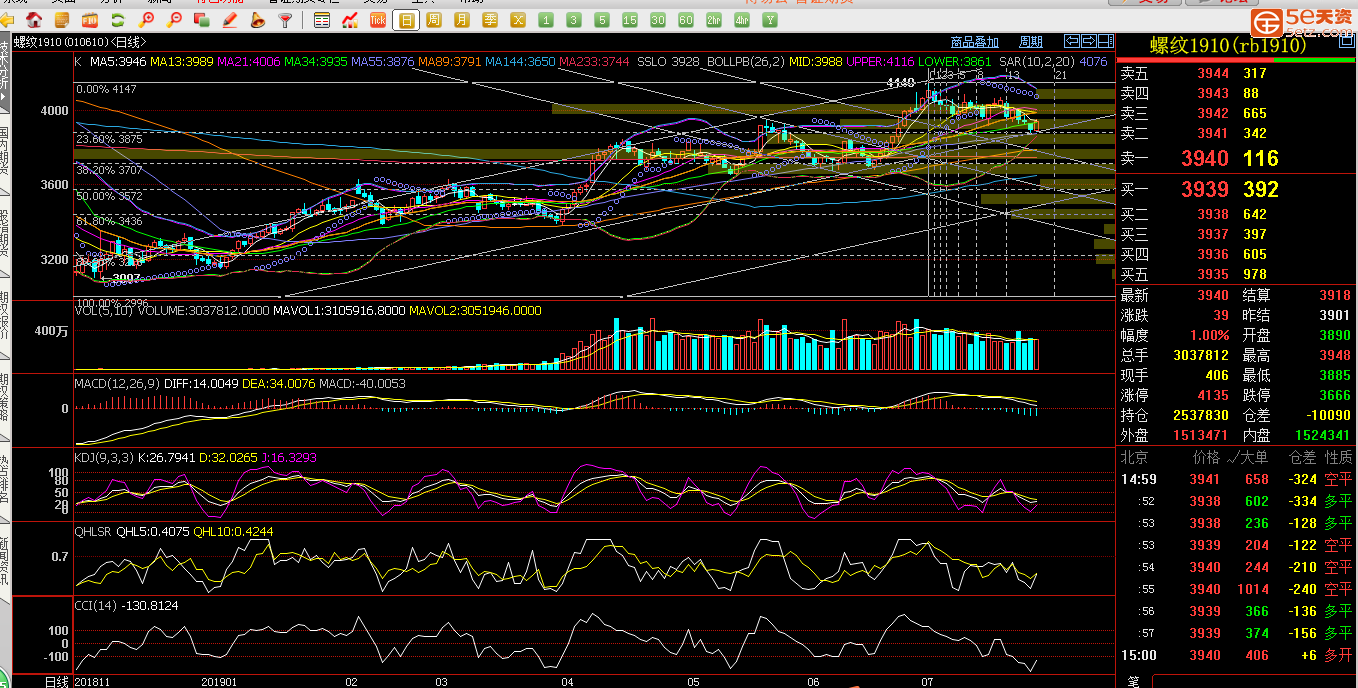Click the 卖一 price 3940 row
This screenshot has height=688, width=1358.
tap(1204, 158)
